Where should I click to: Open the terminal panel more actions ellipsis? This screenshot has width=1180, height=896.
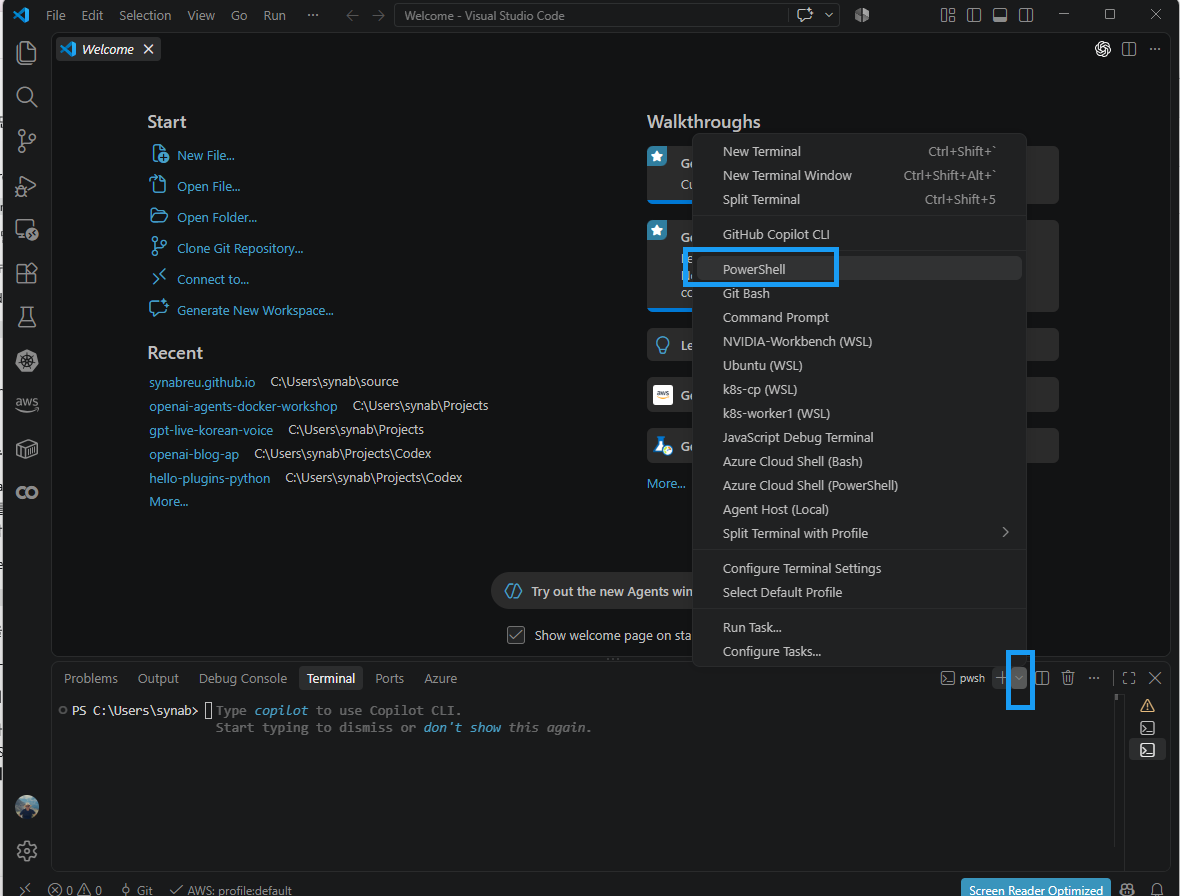[1093, 678]
